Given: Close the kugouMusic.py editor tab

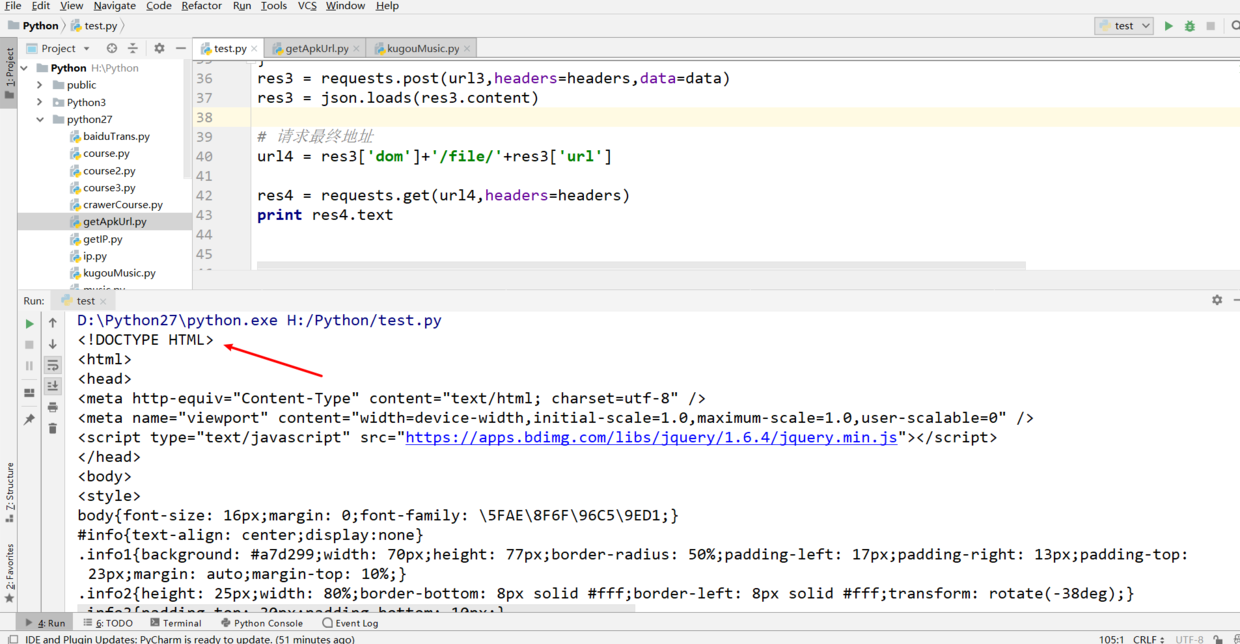Looking at the screenshot, I should (467, 48).
